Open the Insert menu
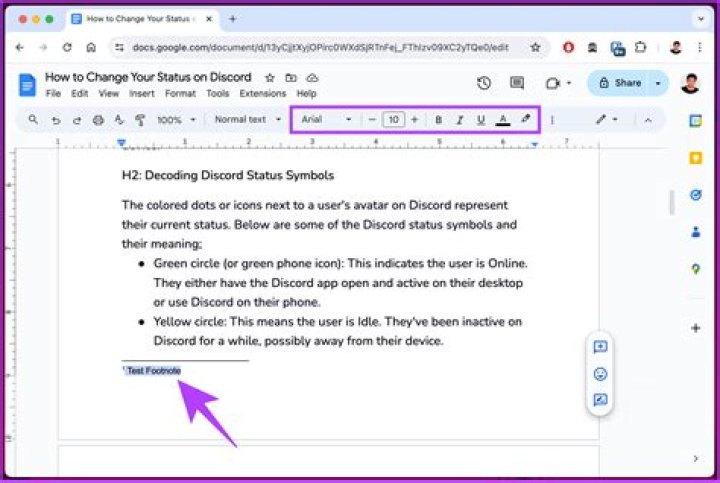The height and width of the screenshot is (483, 720). point(141,94)
